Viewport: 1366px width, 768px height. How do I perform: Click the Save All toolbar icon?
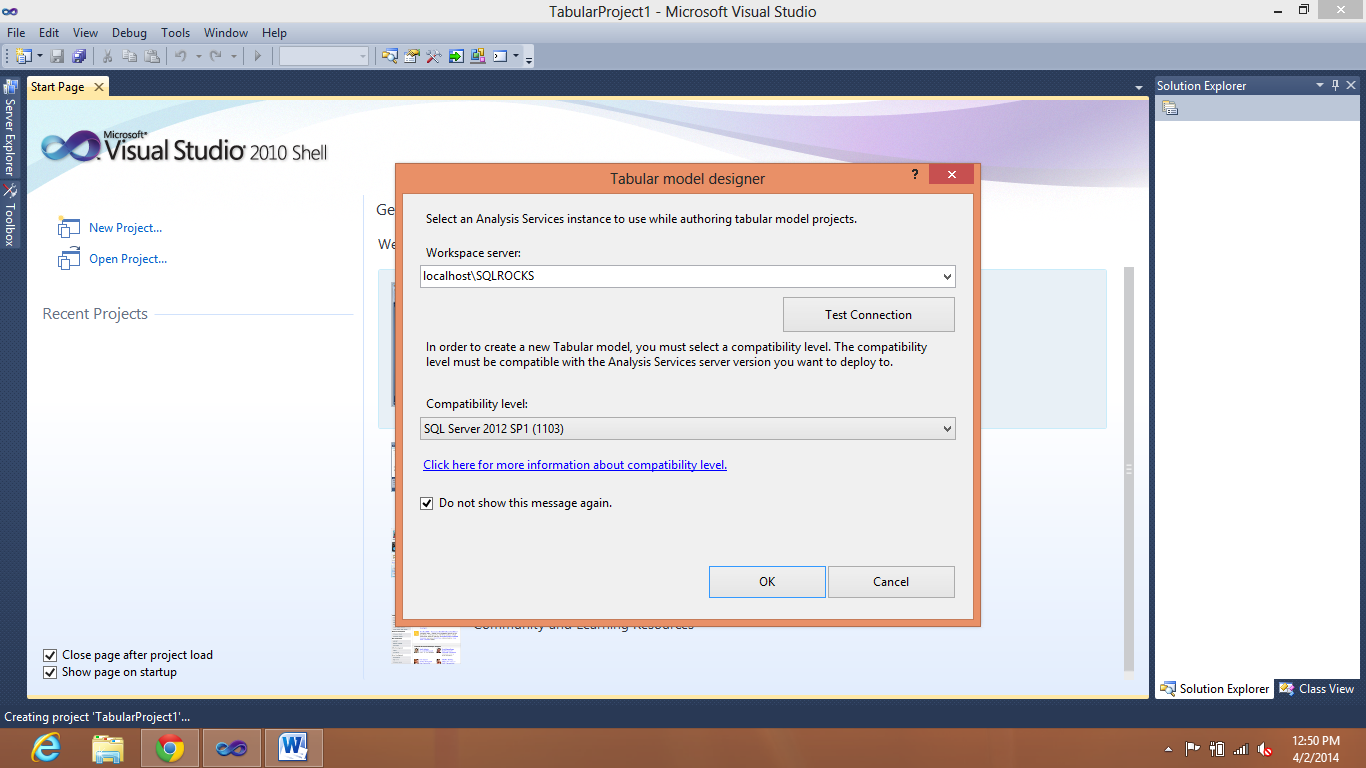(x=79, y=56)
